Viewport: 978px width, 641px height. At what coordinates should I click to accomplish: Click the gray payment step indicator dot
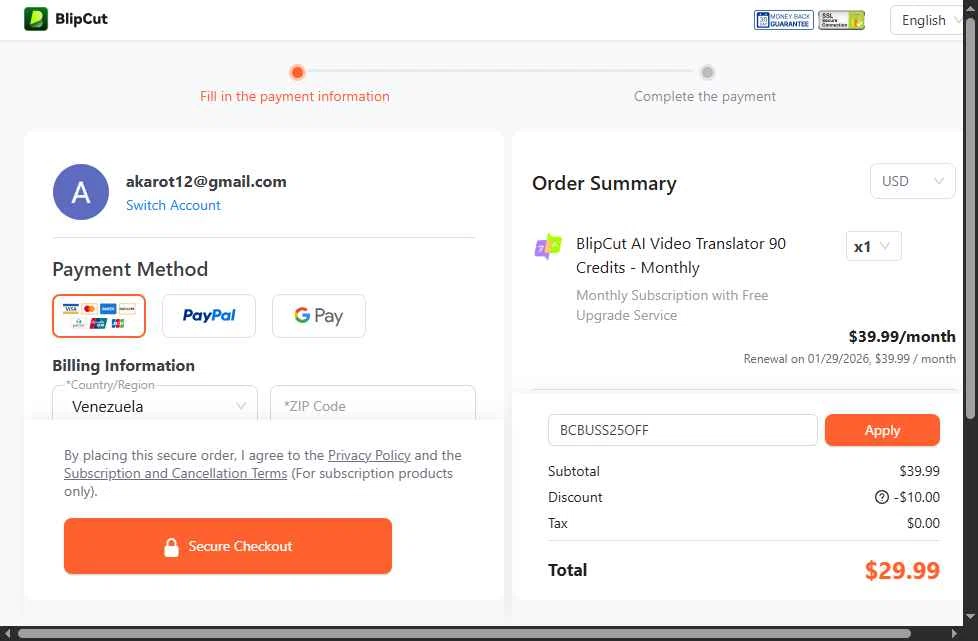coord(707,72)
